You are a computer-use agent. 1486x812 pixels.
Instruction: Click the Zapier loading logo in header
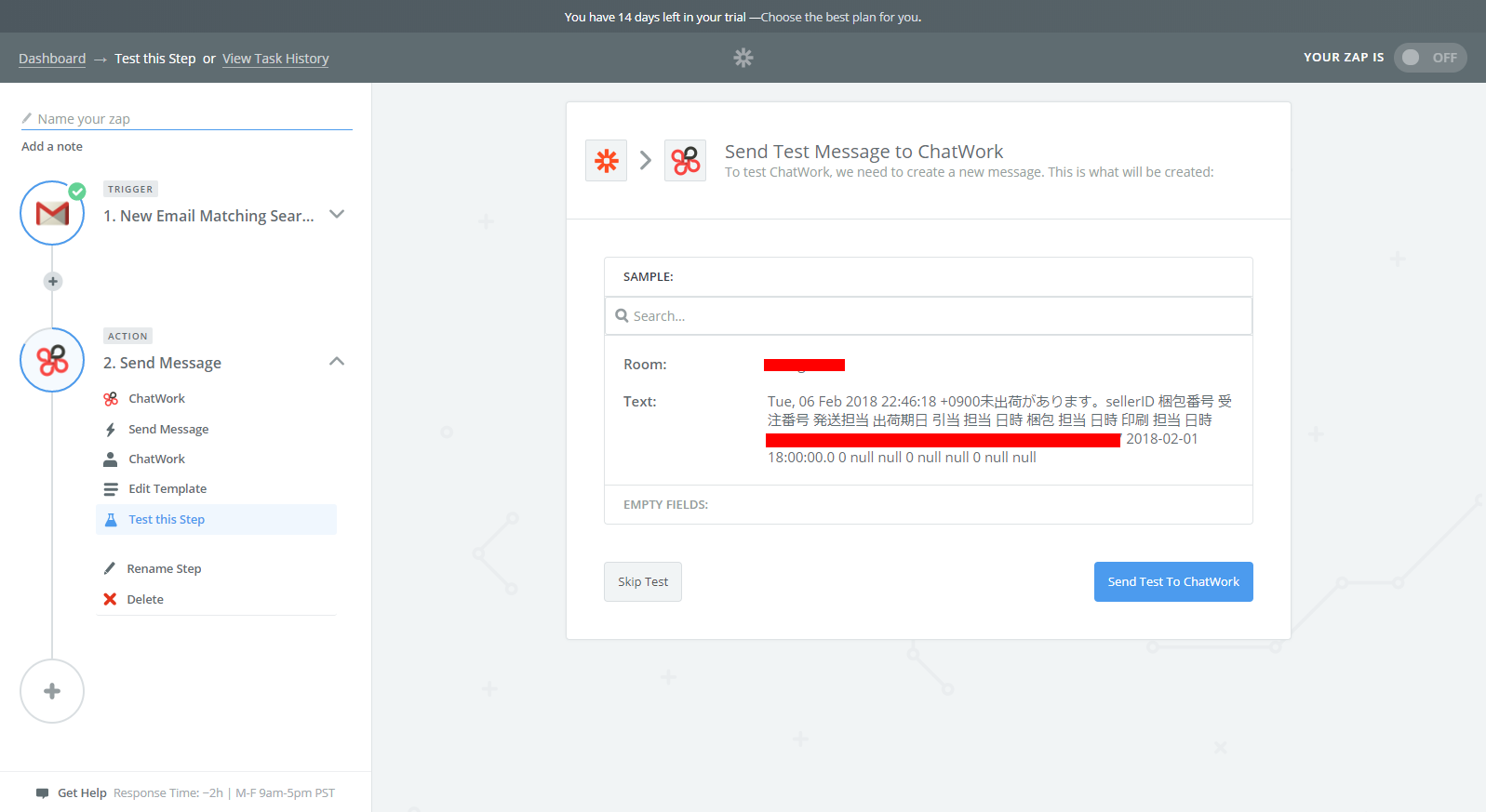coord(743,58)
